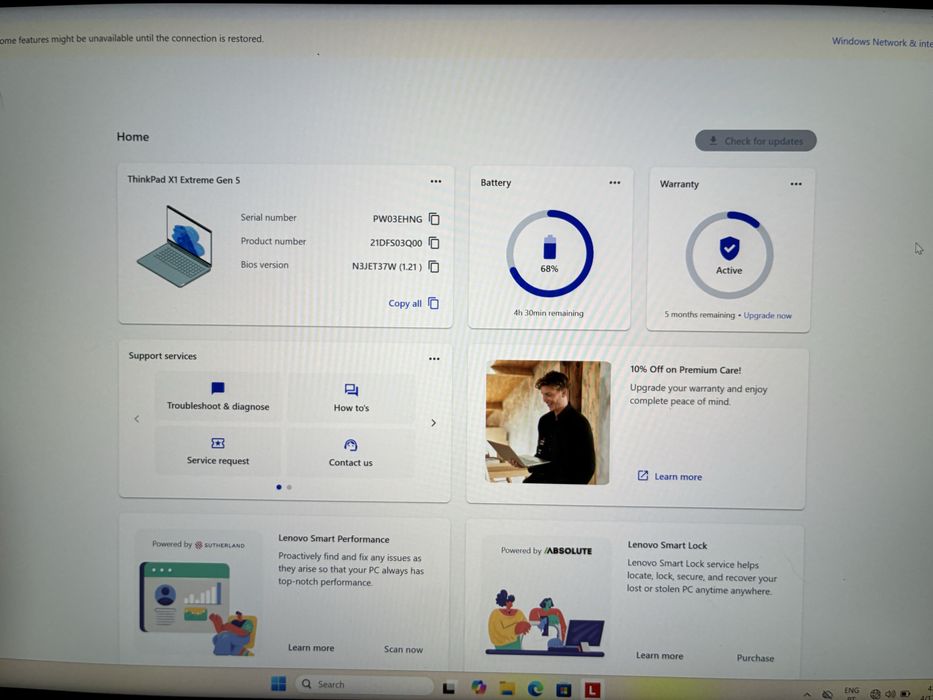Click Check for updates button

[x=756, y=141]
